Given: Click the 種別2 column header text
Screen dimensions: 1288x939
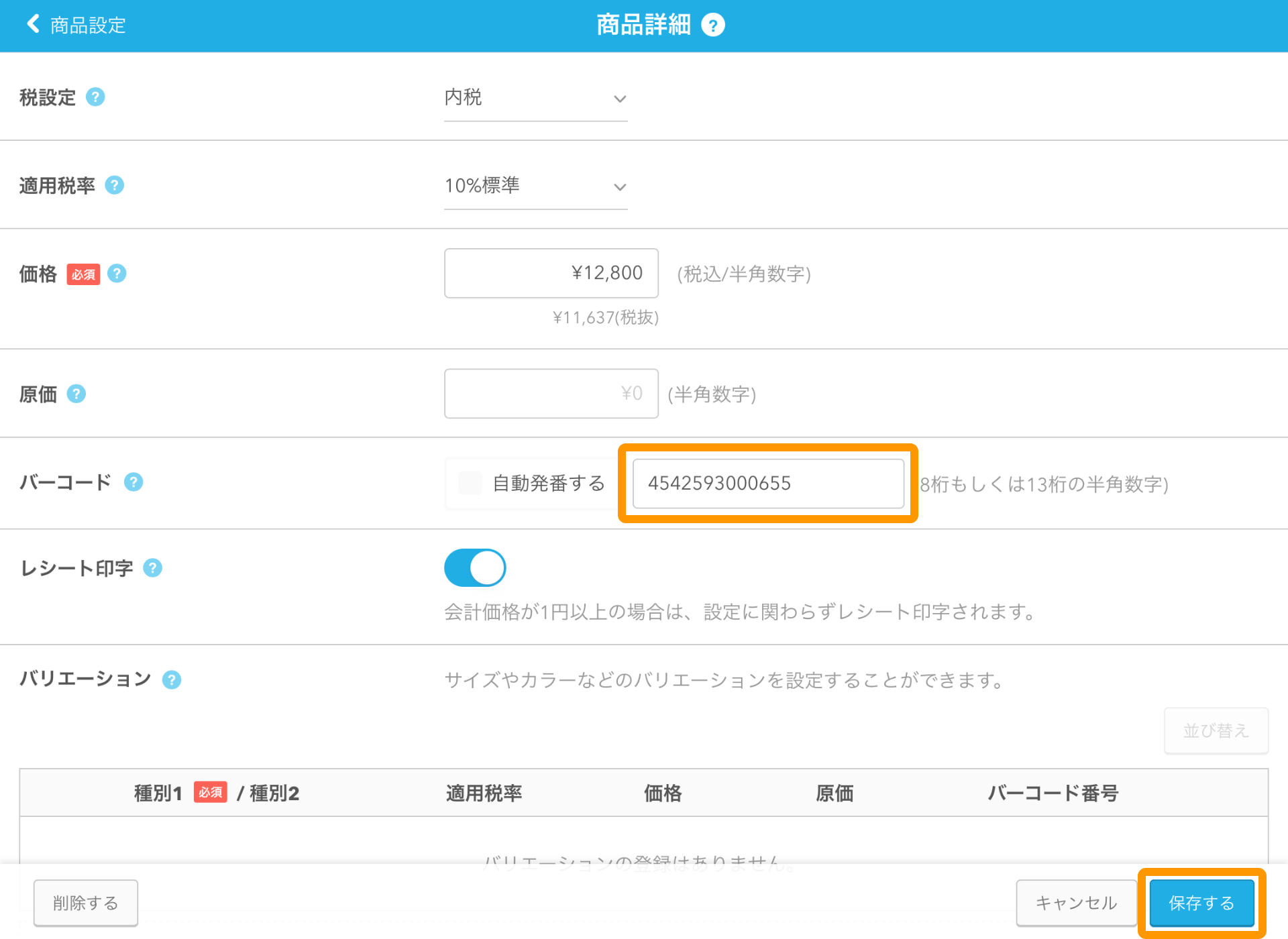Looking at the screenshot, I should (274, 793).
